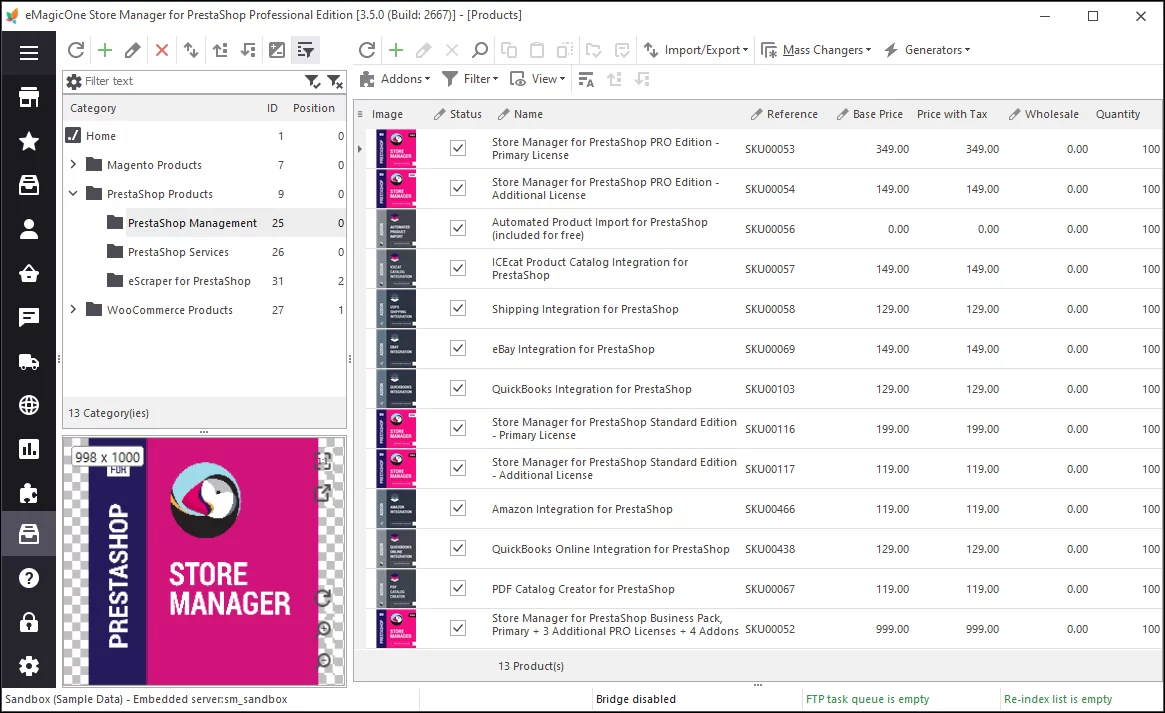Apply the category filter with funnel-check icon
Image resolution: width=1165 pixels, height=713 pixels.
(x=313, y=81)
